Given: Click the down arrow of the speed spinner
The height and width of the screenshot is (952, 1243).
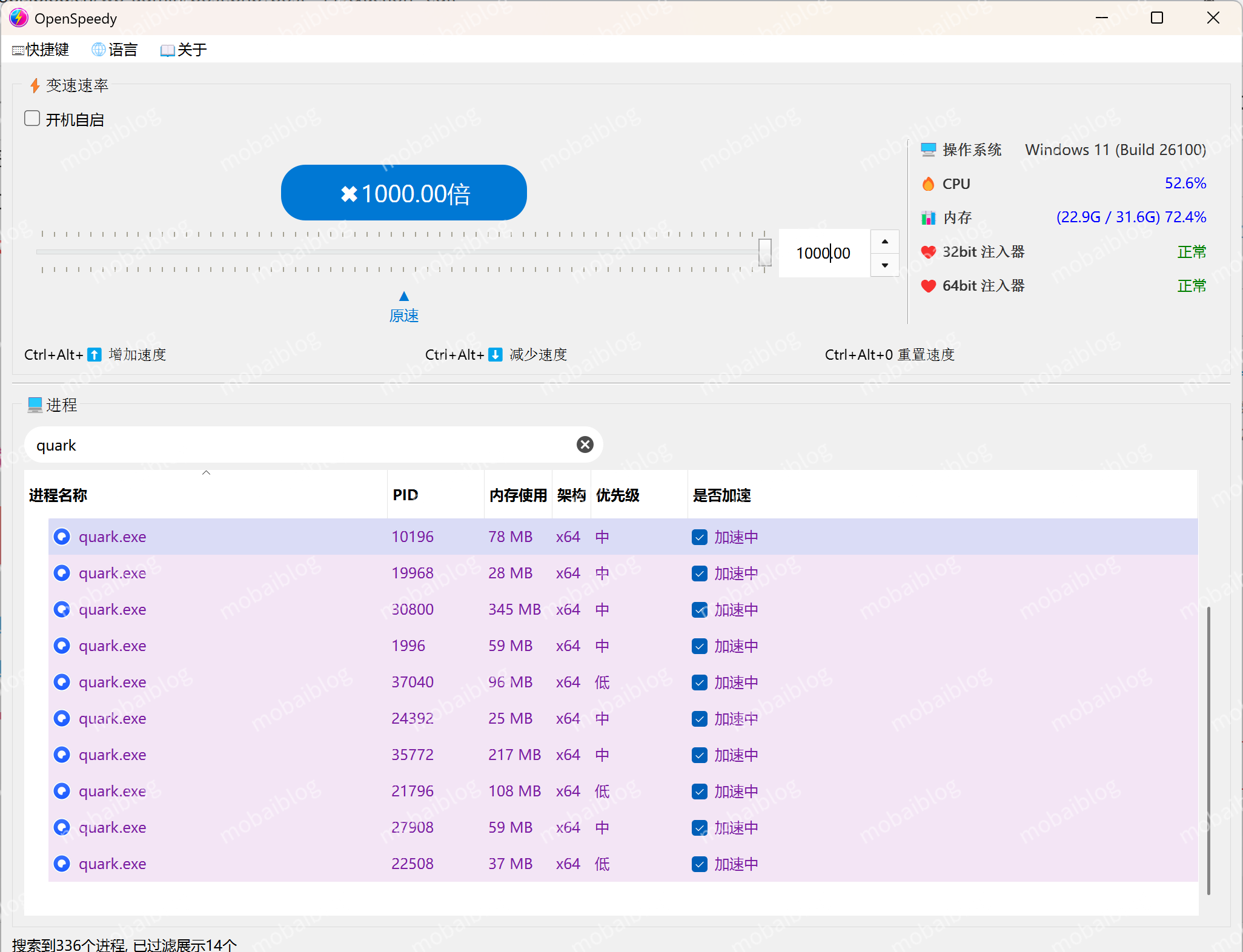Looking at the screenshot, I should (884, 265).
